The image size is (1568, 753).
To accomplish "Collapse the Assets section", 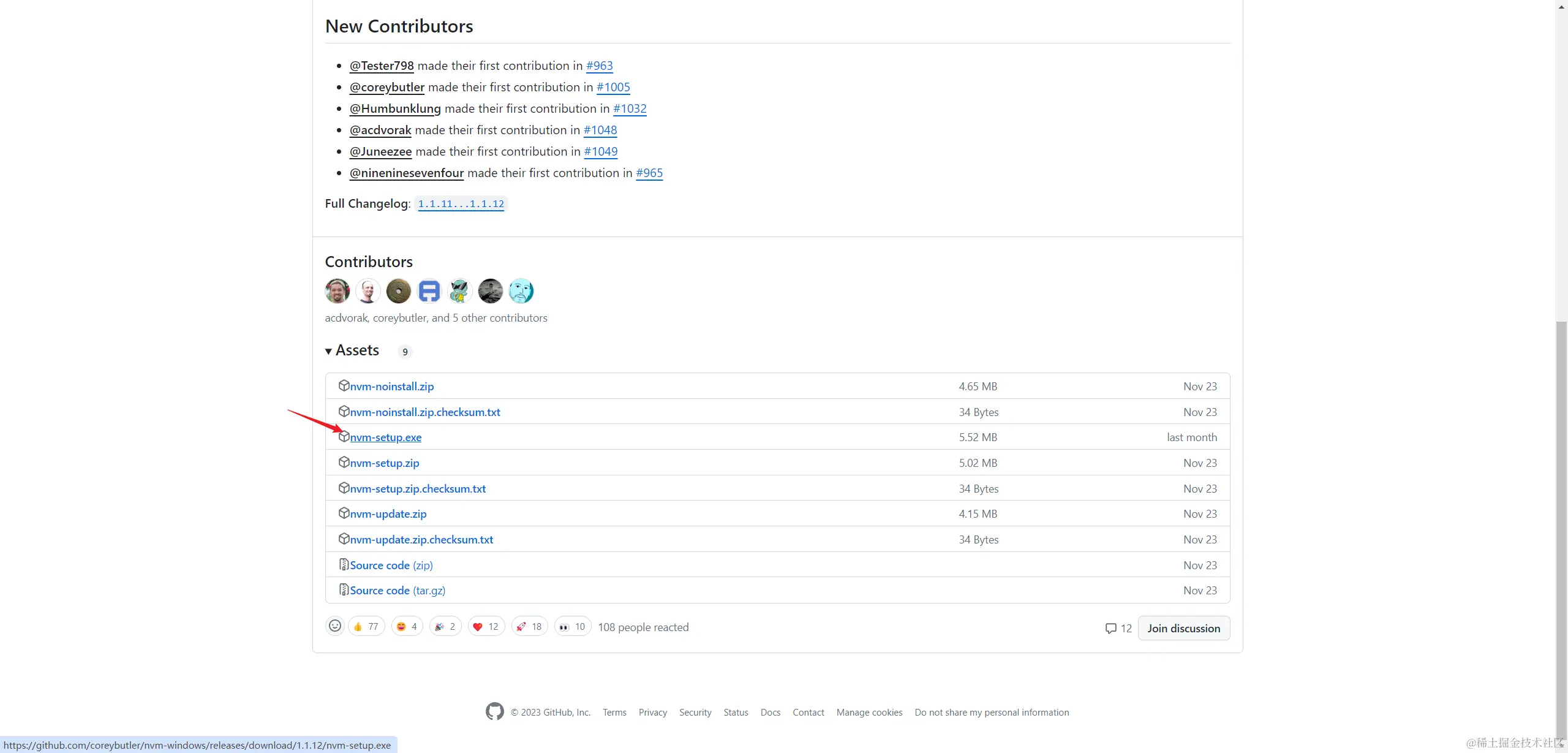I will (352, 350).
